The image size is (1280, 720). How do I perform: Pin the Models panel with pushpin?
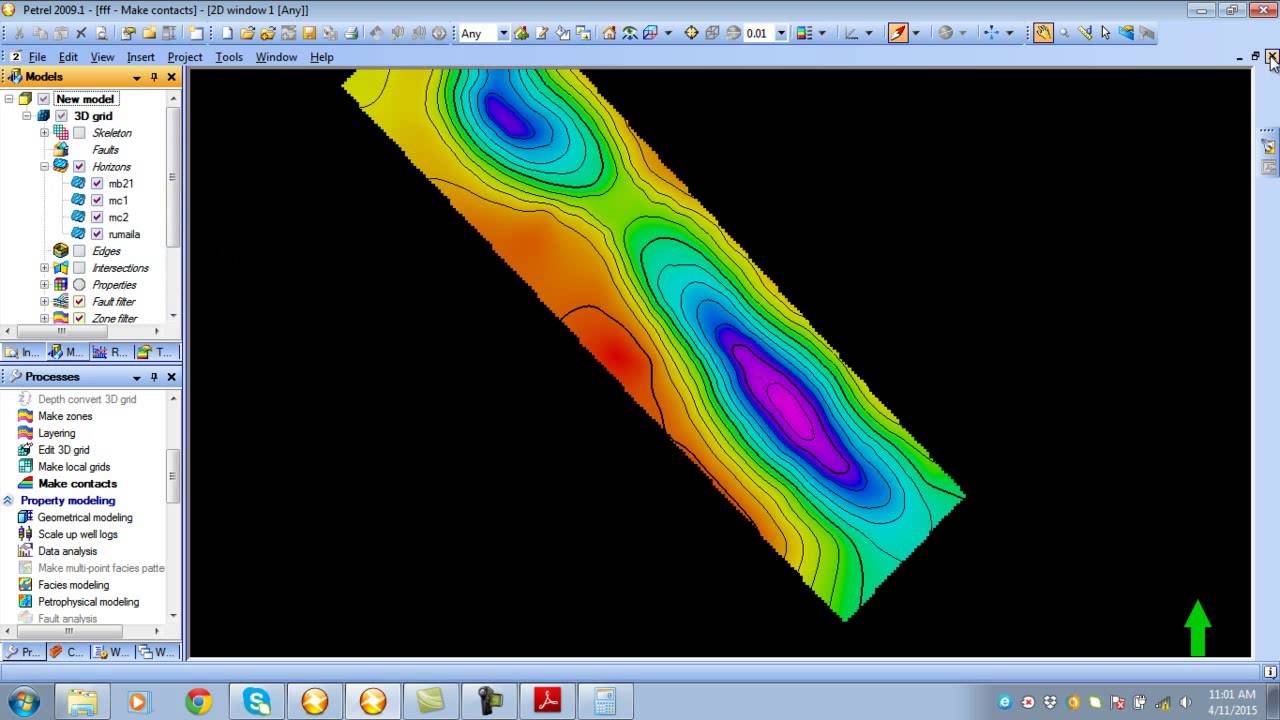tap(154, 77)
